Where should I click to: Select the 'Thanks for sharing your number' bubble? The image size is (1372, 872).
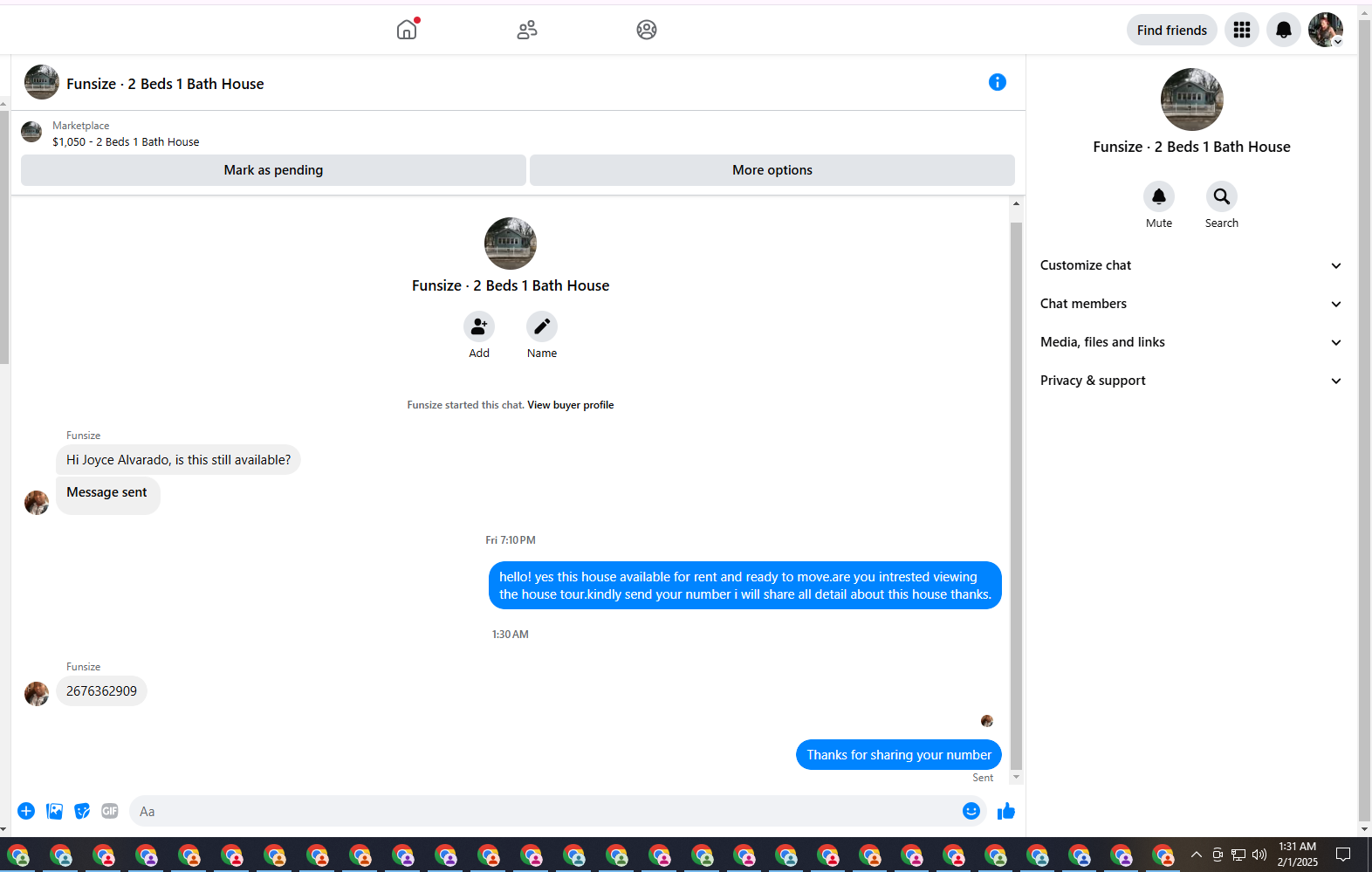pyautogui.click(x=899, y=755)
